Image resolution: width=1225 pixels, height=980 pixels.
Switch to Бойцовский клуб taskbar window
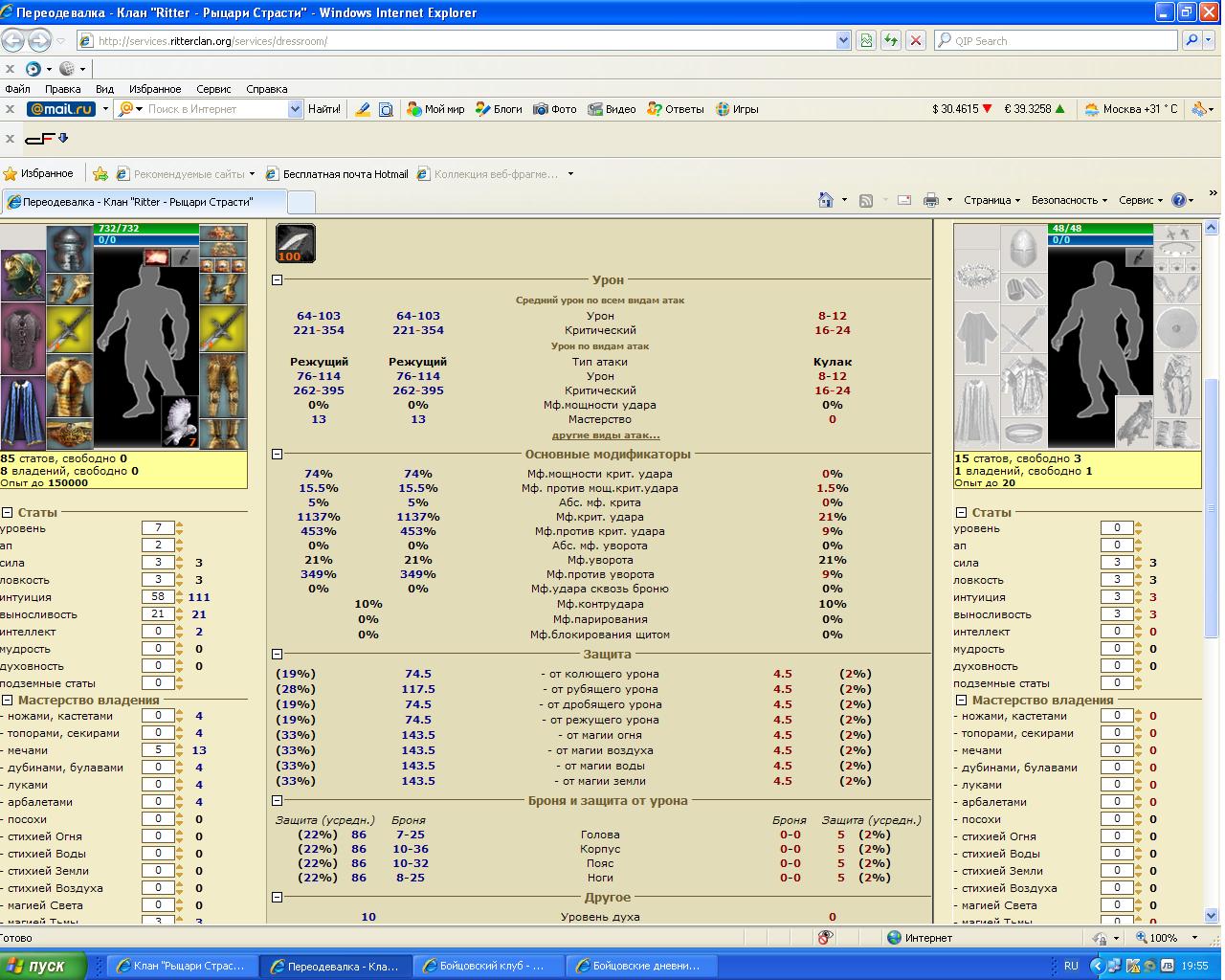coord(486,966)
